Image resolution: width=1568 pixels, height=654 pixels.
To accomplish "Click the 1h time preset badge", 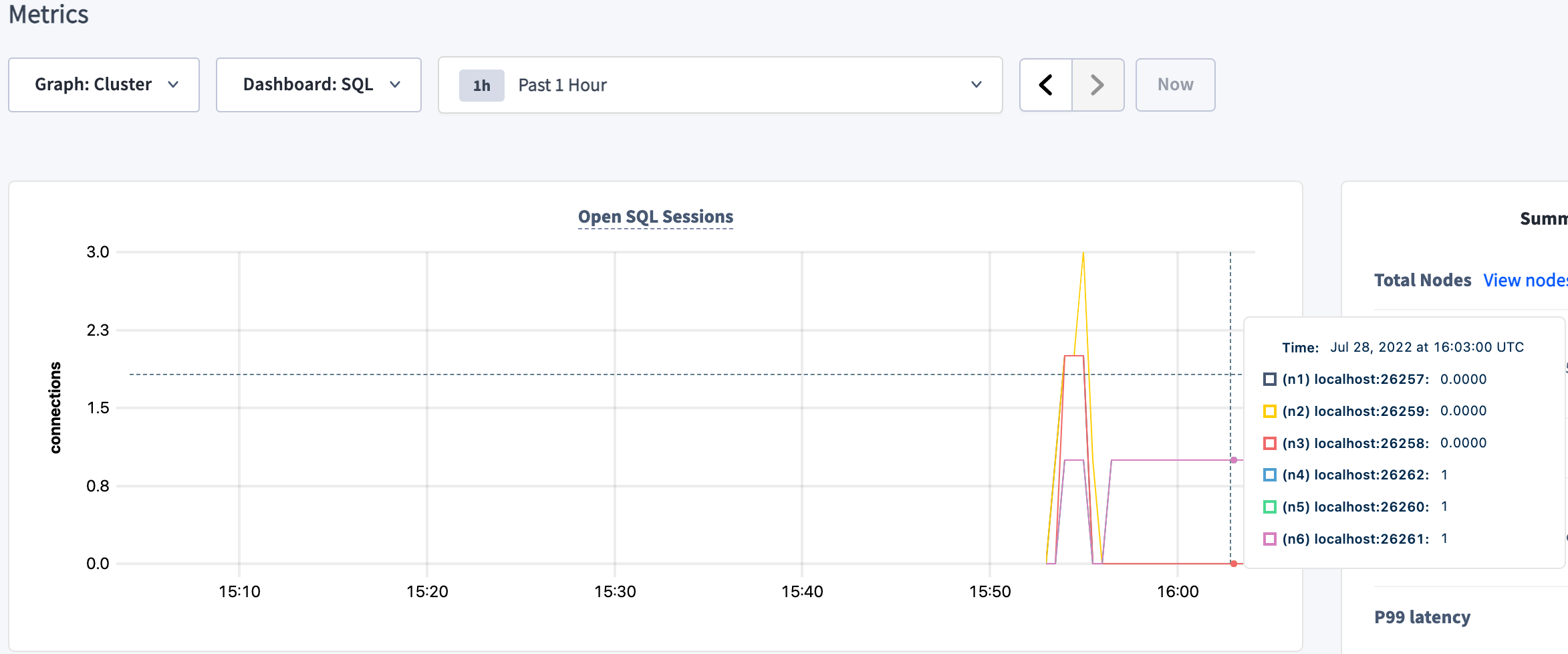I will pos(481,85).
